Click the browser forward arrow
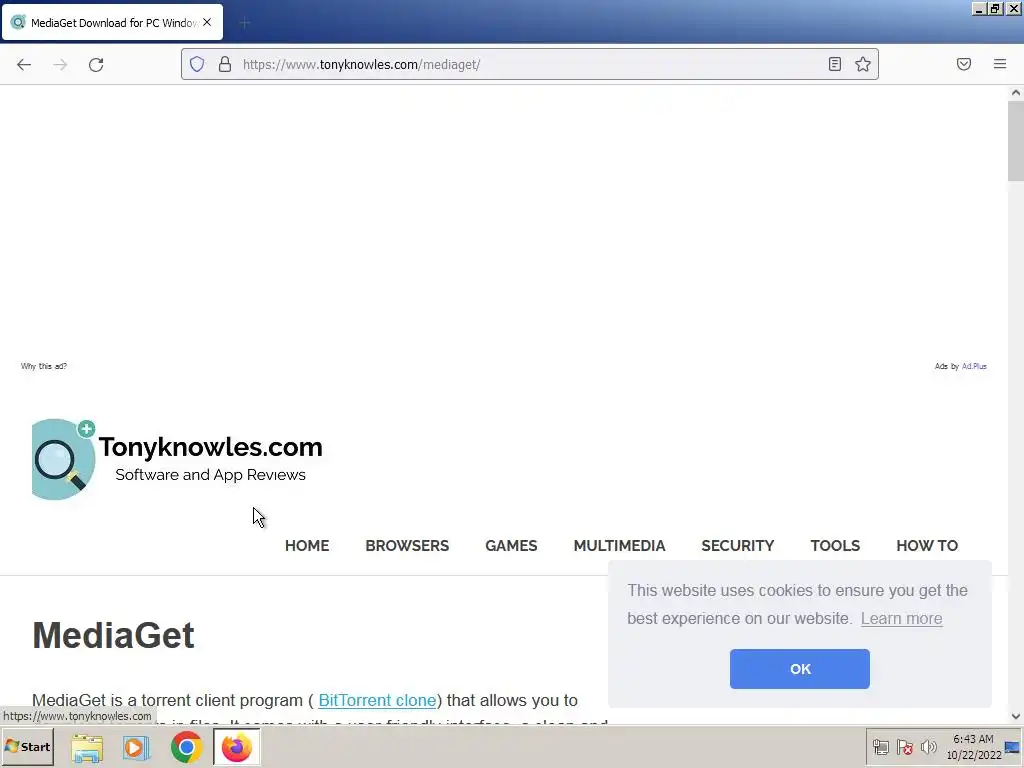1024x768 pixels. [x=60, y=65]
